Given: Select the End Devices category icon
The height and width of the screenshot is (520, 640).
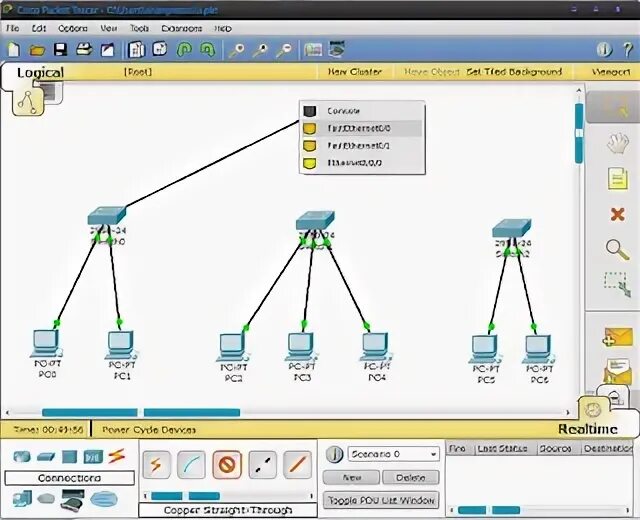Looking at the screenshot, I should click(x=22, y=499).
